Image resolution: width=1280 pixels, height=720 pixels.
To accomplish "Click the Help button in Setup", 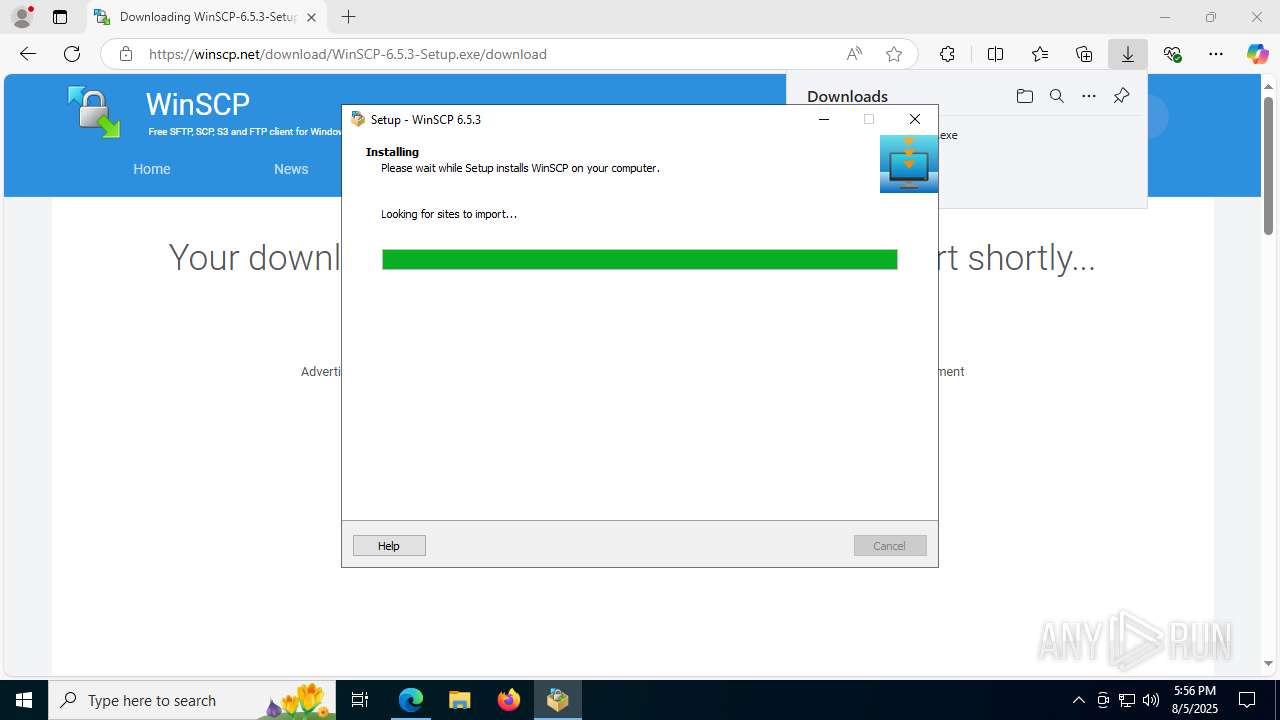I will tap(389, 545).
